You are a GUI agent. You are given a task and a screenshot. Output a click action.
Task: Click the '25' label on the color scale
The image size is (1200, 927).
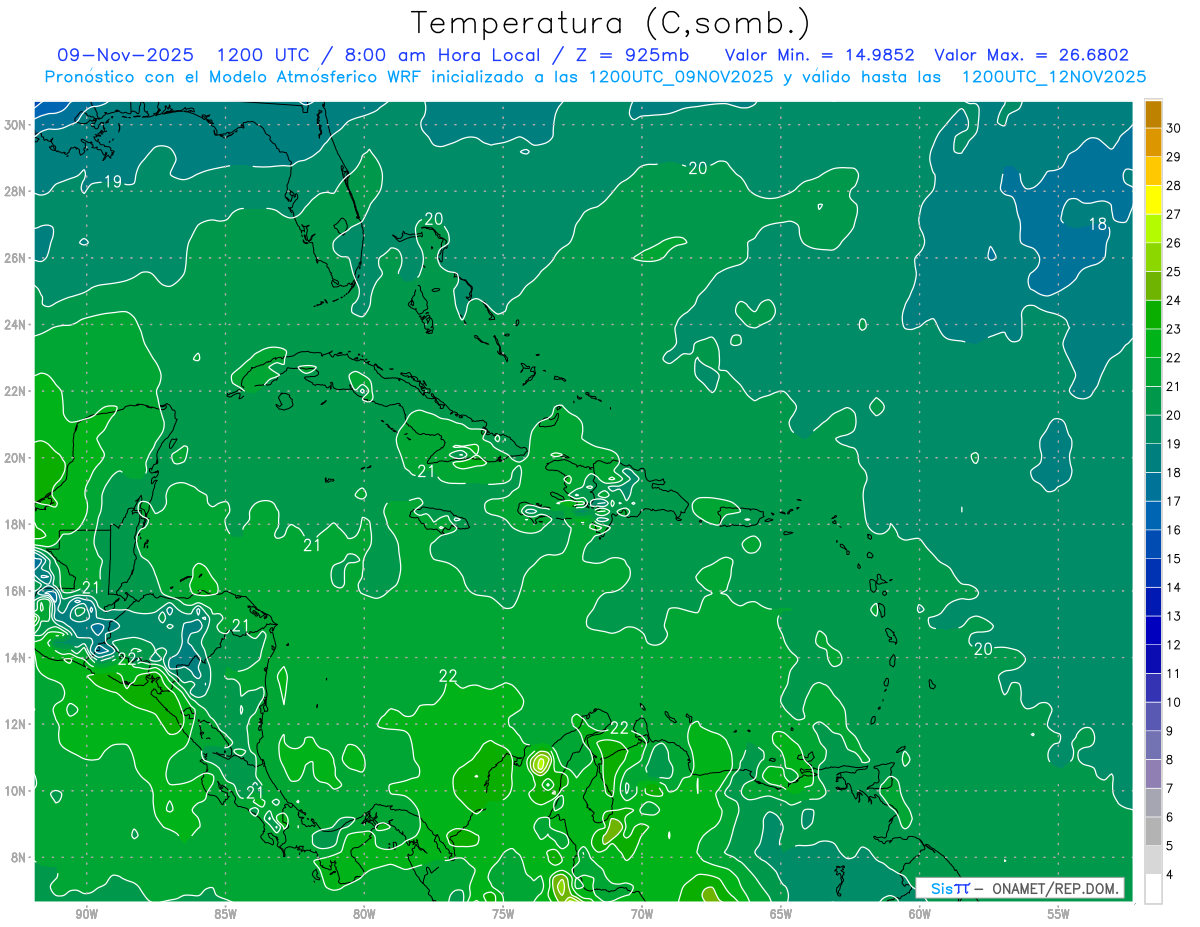(x=1174, y=272)
